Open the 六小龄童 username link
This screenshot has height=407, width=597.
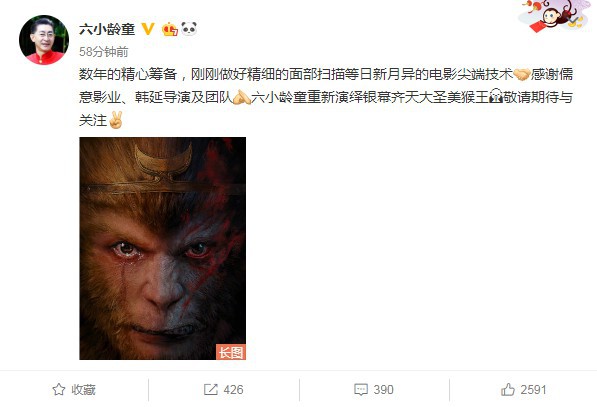(107, 29)
